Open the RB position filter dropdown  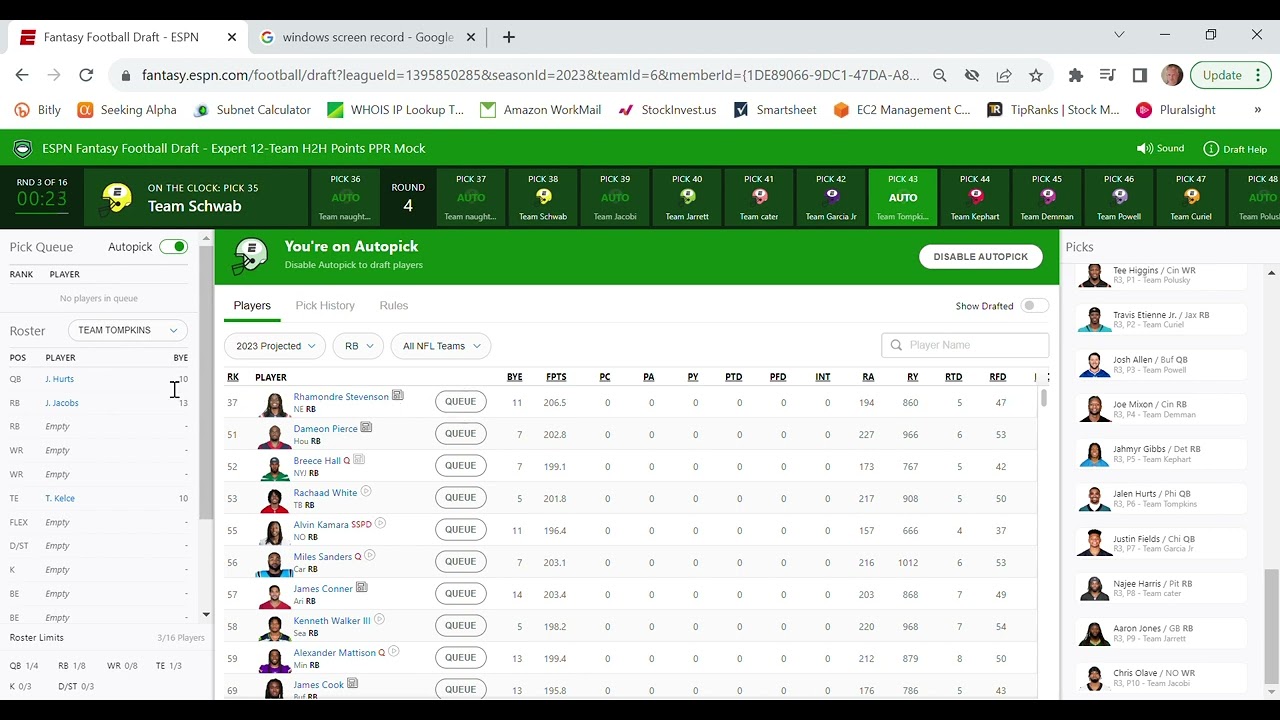[358, 346]
